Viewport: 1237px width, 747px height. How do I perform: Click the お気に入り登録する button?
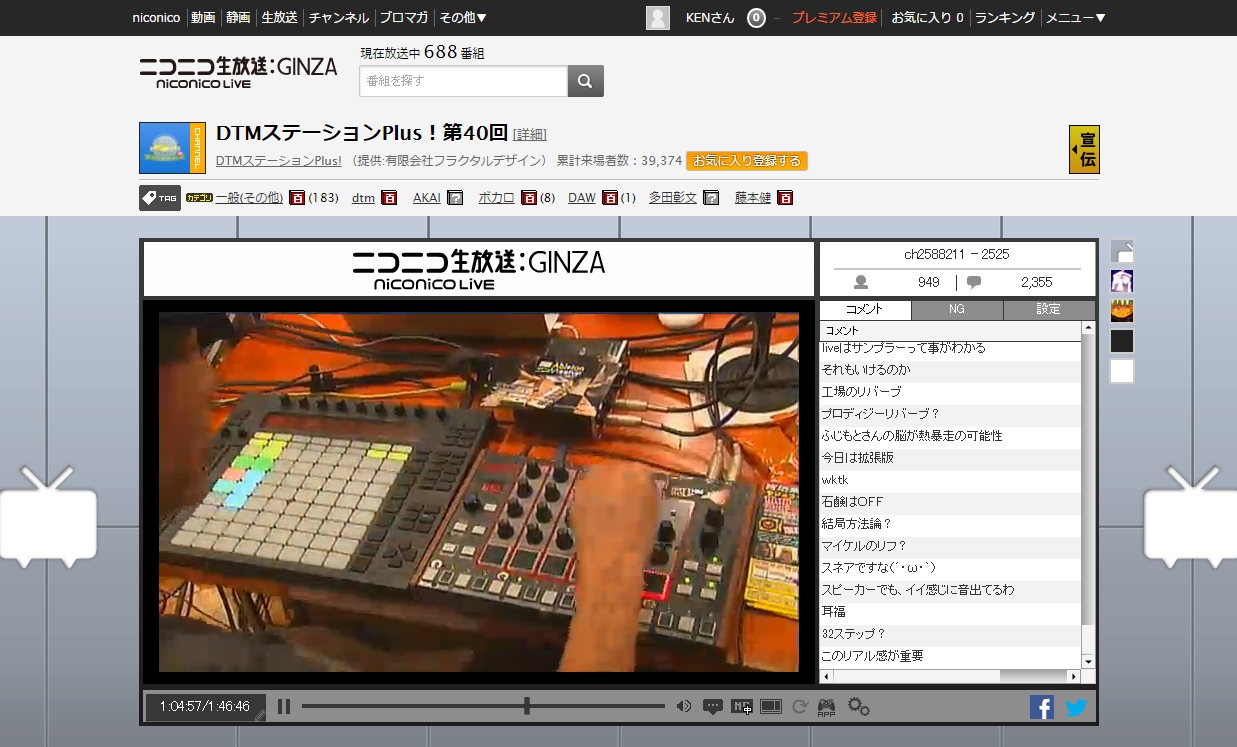(747, 161)
